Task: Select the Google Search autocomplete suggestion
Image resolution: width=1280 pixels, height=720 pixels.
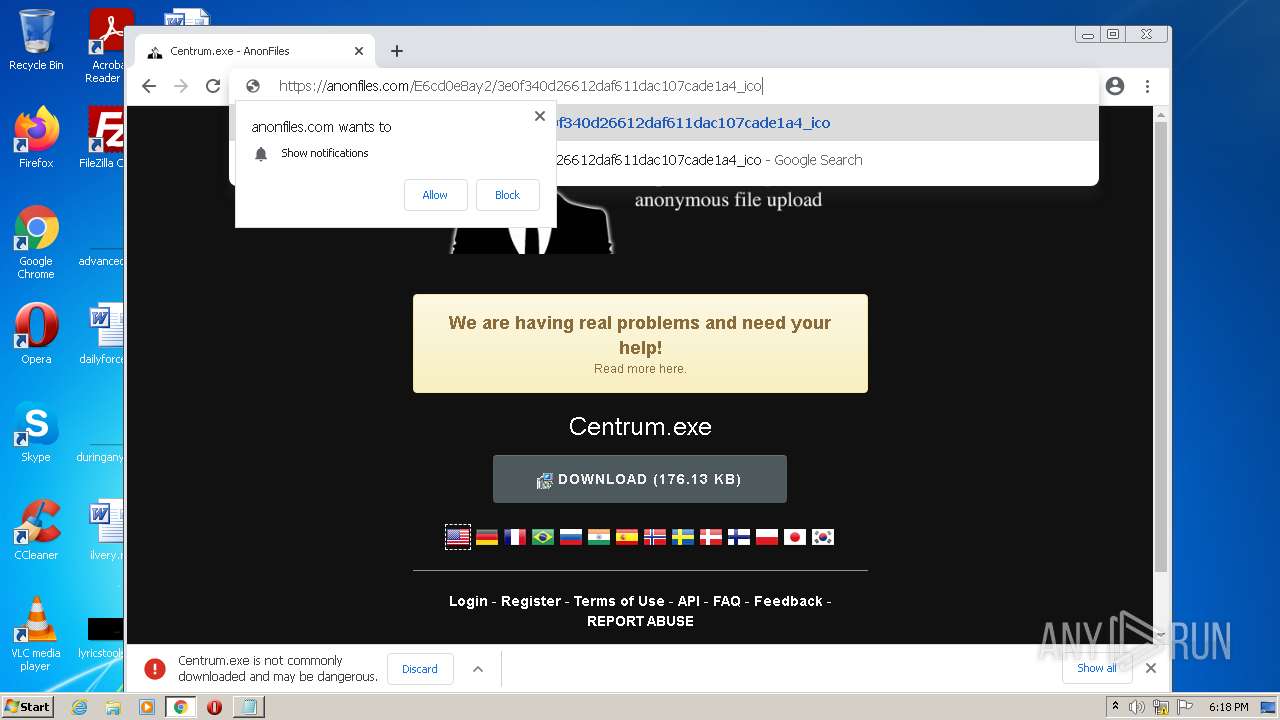Action: [666, 160]
